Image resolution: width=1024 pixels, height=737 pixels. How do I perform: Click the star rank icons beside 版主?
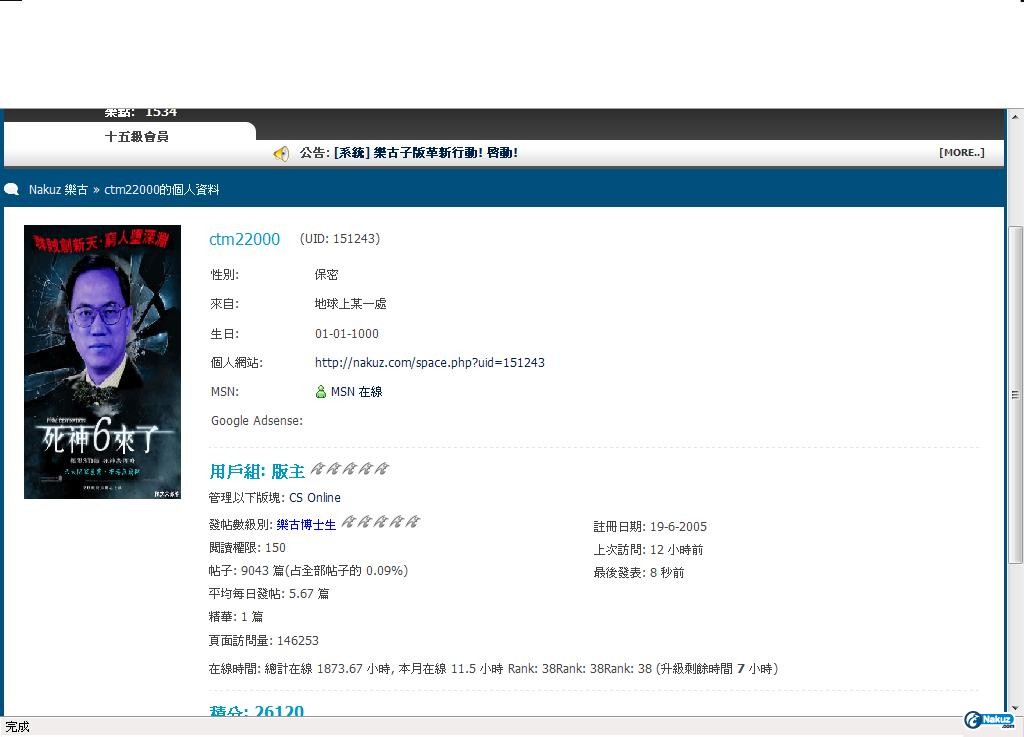[349, 469]
